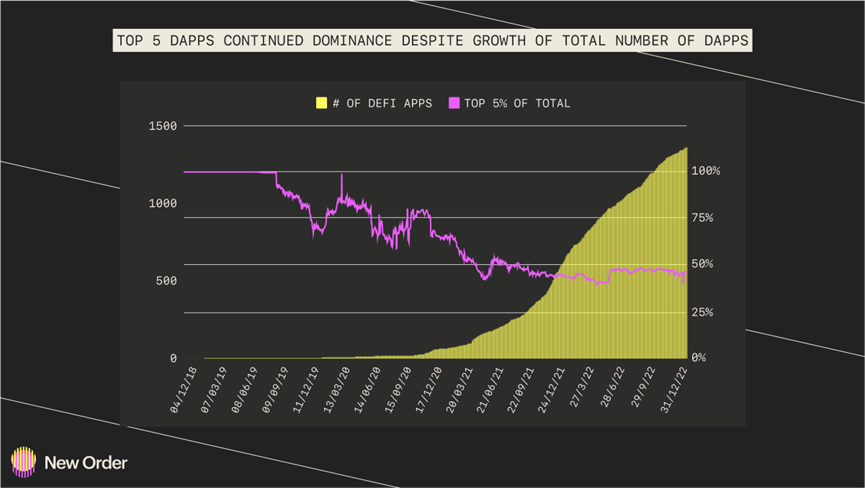Viewport: 865px width, 488px height.
Task: Toggle the TOP 5% OF TOTAL legend label
Action: click(x=517, y=104)
